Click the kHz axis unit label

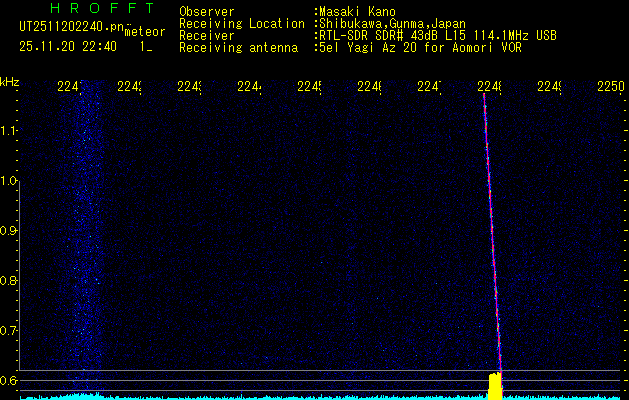coord(10,82)
